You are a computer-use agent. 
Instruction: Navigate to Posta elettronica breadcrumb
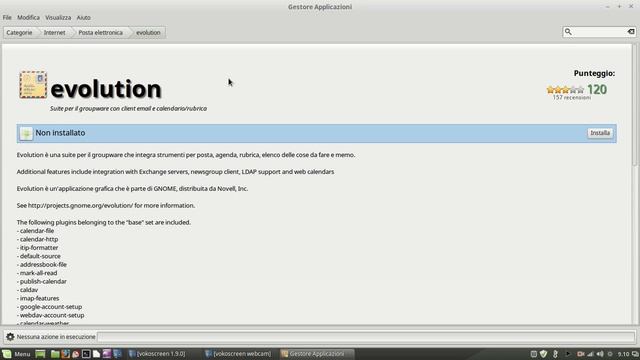[x=100, y=33]
